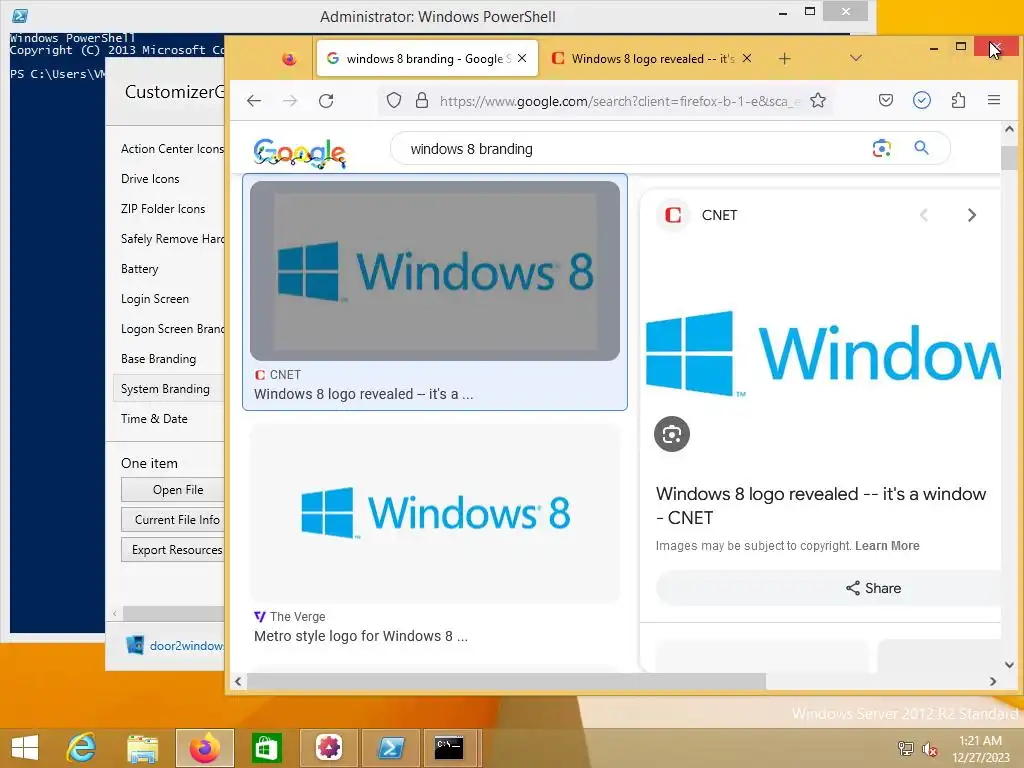Open large Windows logo preview image
Screen dimensions: 1024x768
823,353
